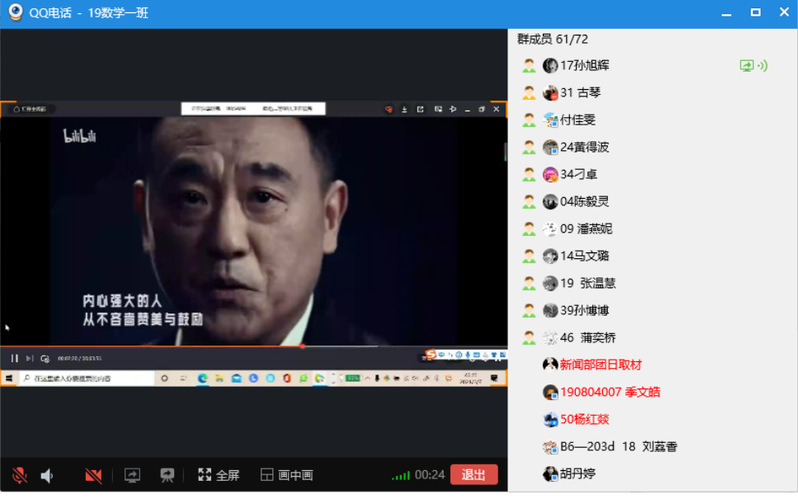Screen dimensions: 798x504
Task: Click the QQ电话 app logo in the title bar
Action: [15, 12]
